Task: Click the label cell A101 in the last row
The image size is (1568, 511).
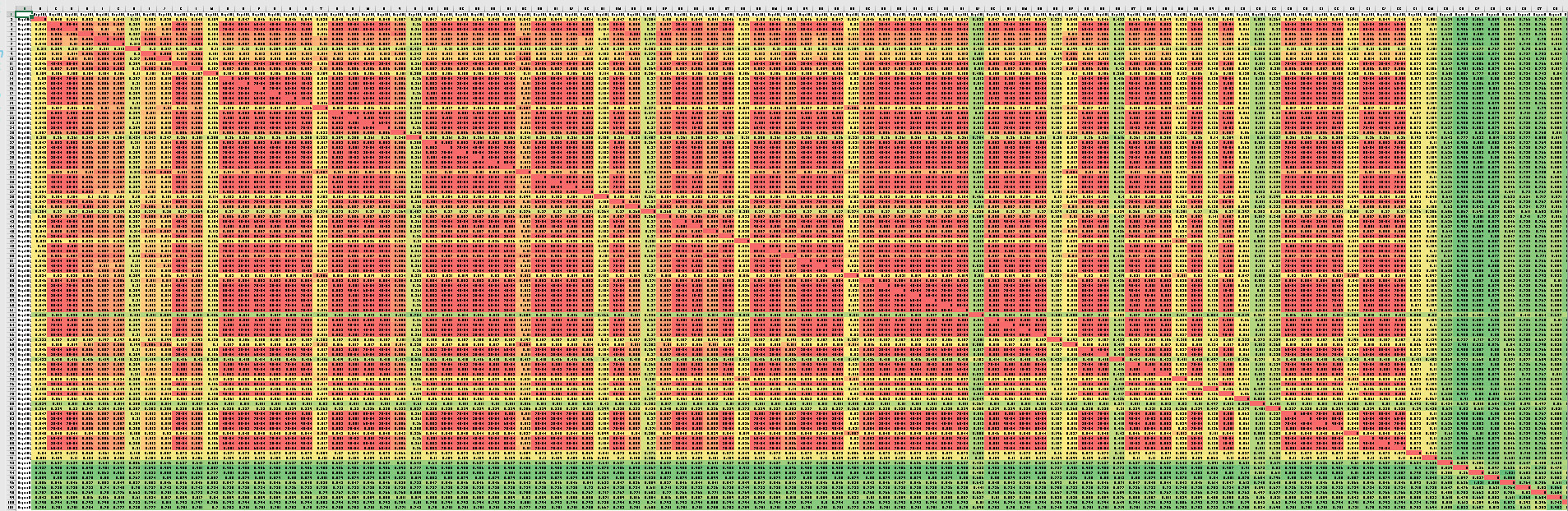Action: (25, 506)
